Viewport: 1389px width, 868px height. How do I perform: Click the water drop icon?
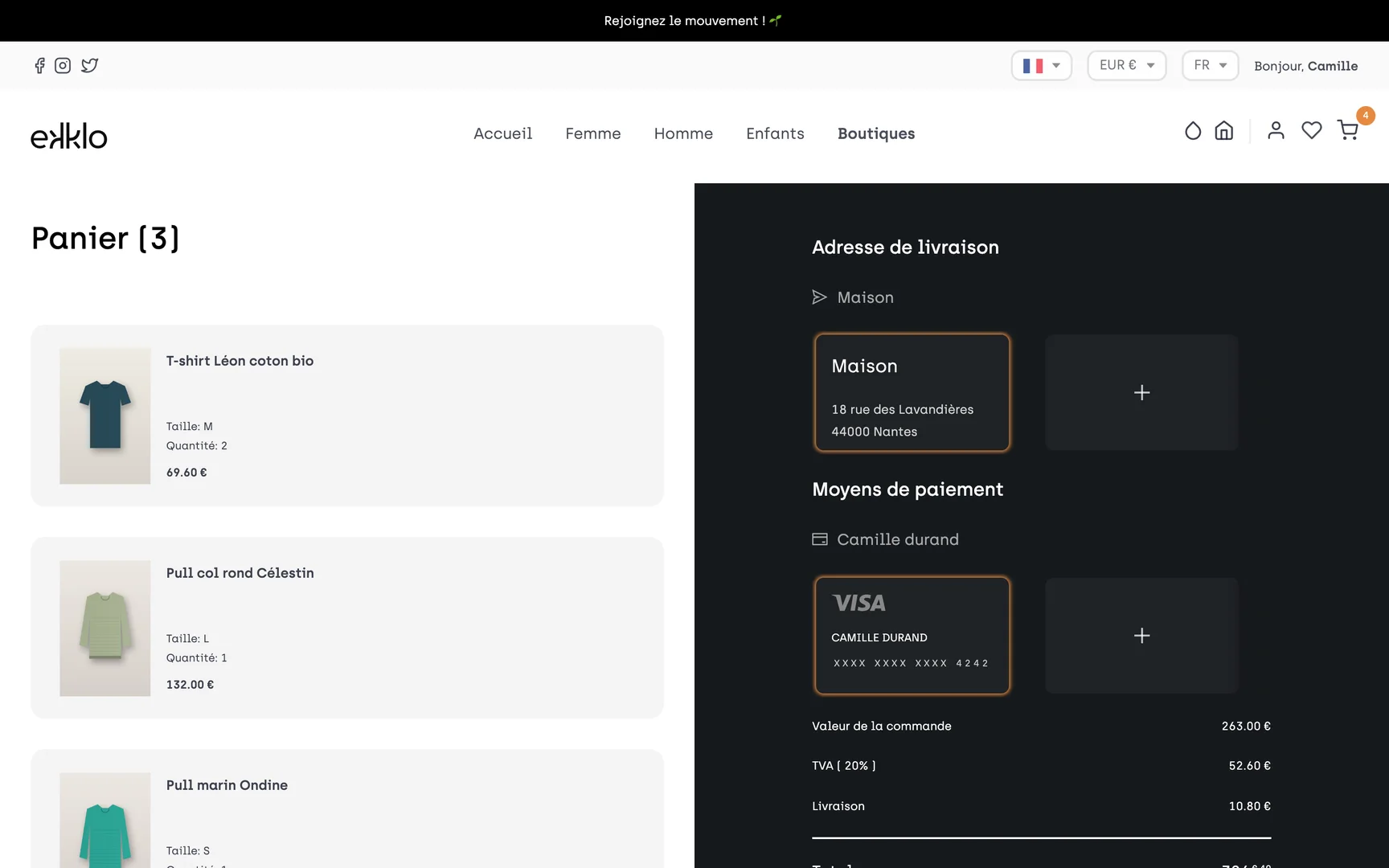coord(1193,131)
